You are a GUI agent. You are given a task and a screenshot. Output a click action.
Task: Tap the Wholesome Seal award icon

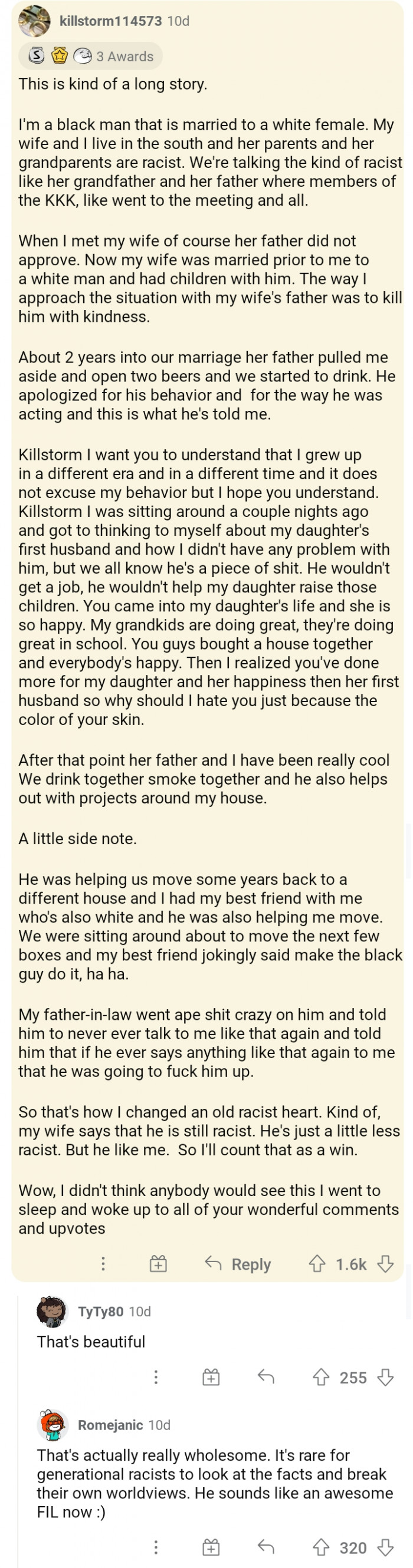coord(83,56)
